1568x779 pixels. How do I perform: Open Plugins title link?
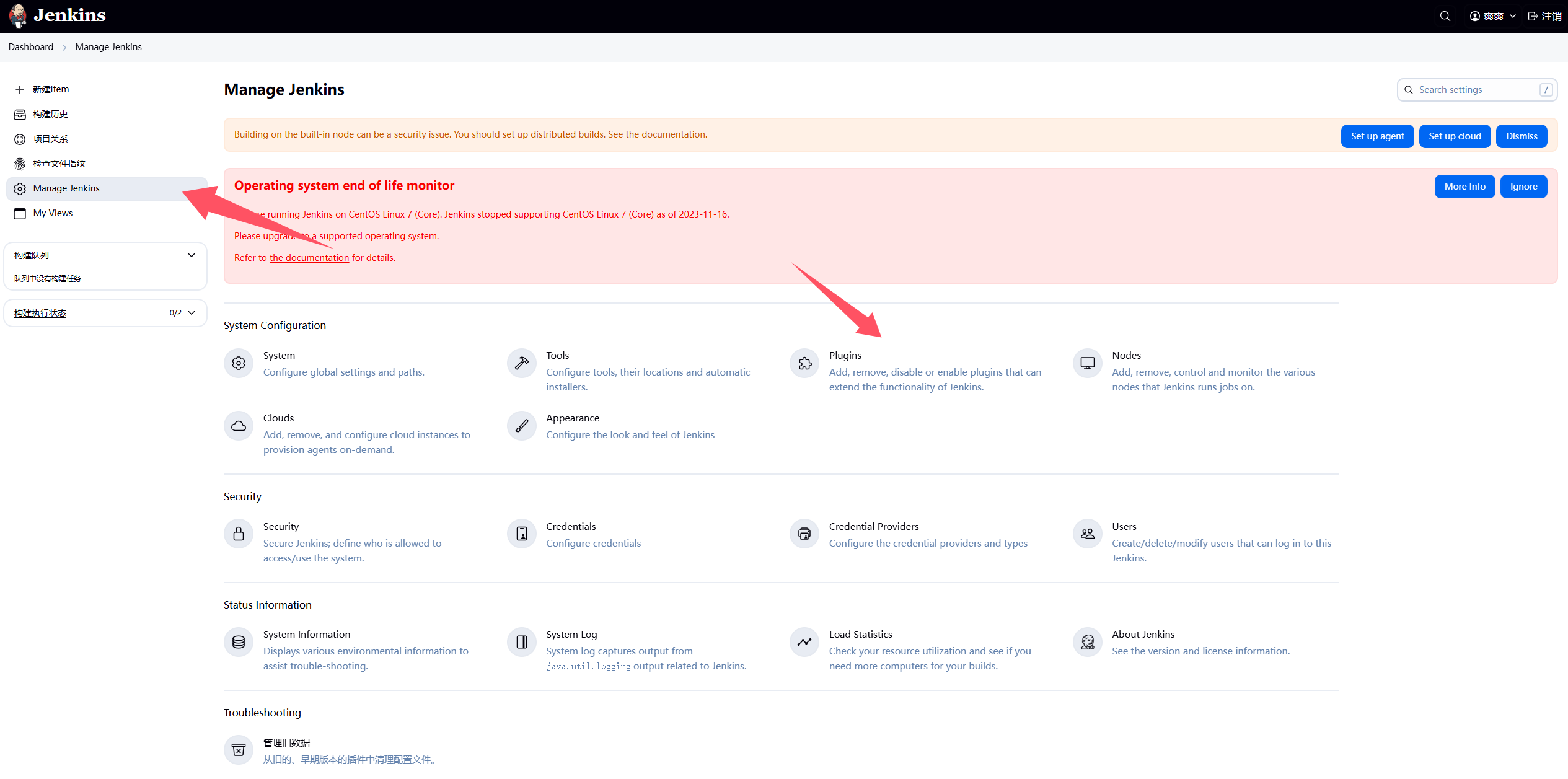(845, 356)
